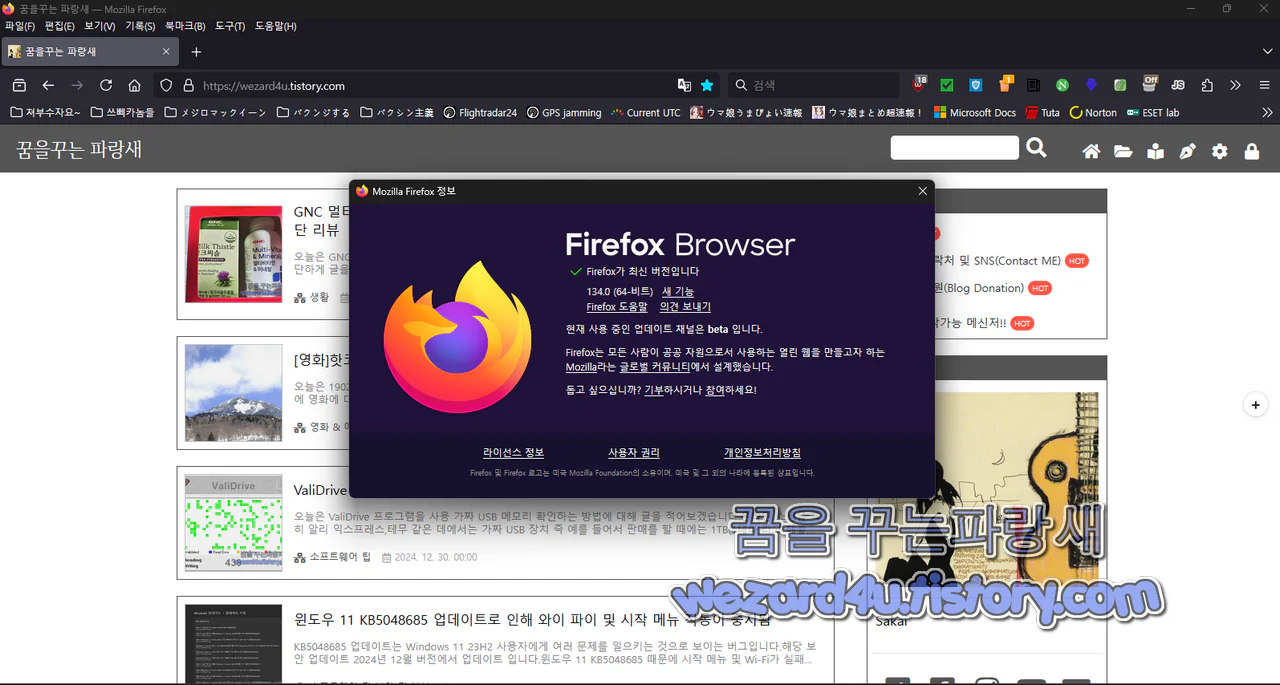This screenshot has width=1280, height=685.
Task: Go to the Firefox home page
Action: pos(135,86)
